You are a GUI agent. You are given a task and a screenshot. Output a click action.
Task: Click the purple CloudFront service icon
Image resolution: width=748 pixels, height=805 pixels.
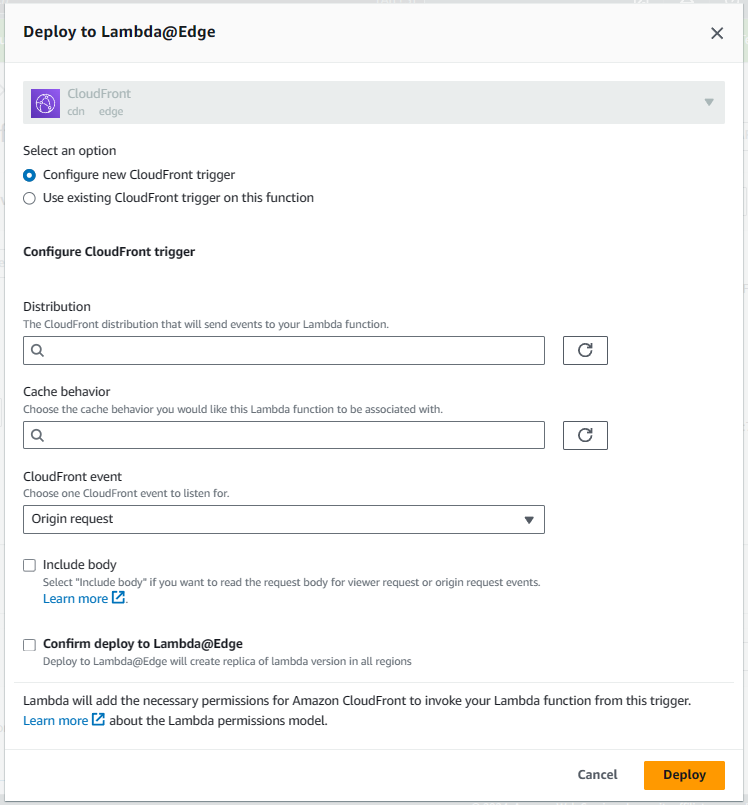click(x=45, y=103)
